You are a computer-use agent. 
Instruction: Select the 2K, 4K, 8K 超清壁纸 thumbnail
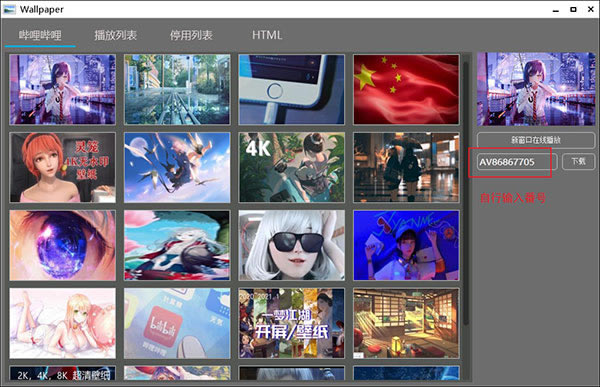[62, 373]
